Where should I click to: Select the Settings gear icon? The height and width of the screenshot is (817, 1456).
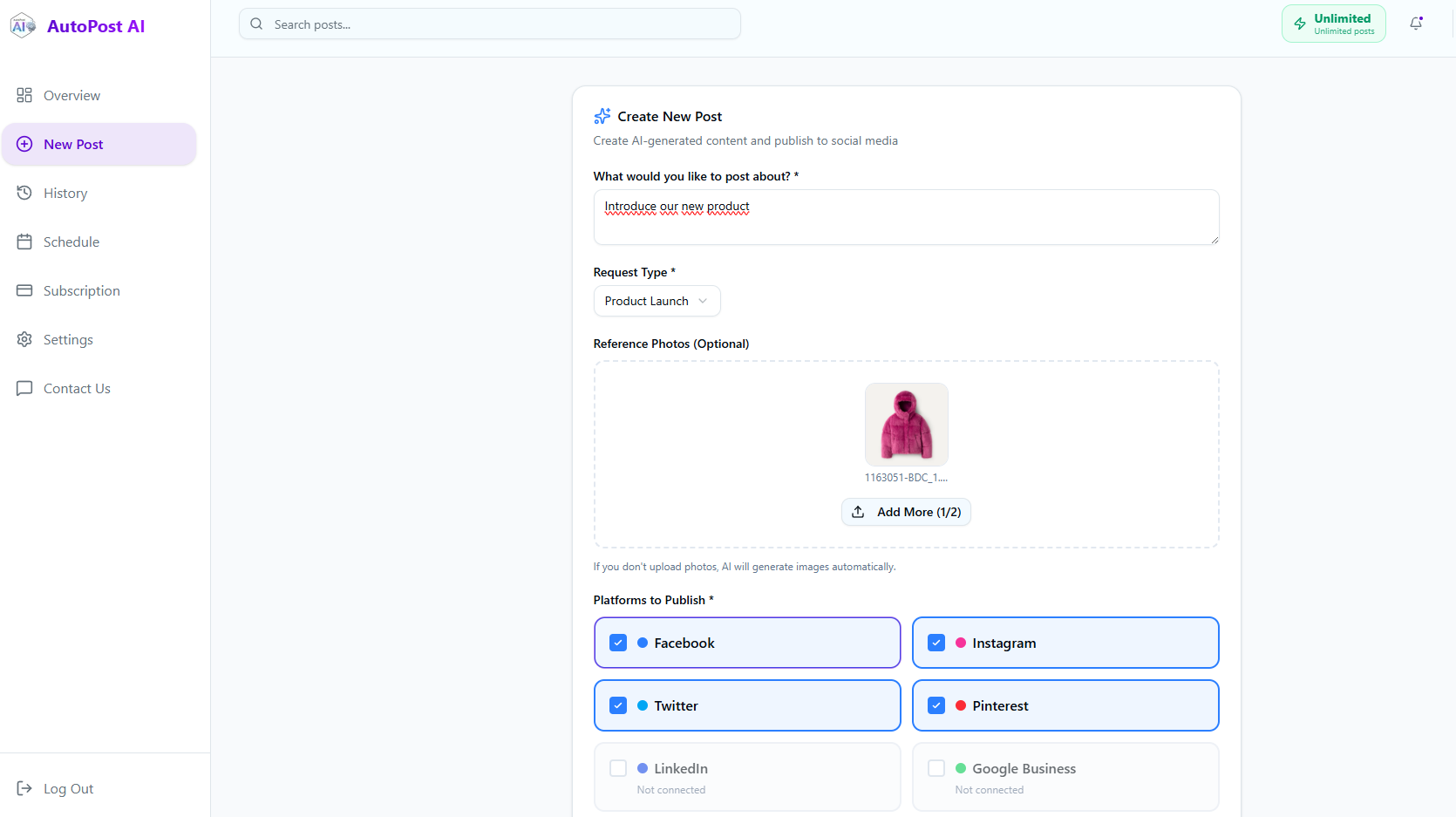[24, 339]
